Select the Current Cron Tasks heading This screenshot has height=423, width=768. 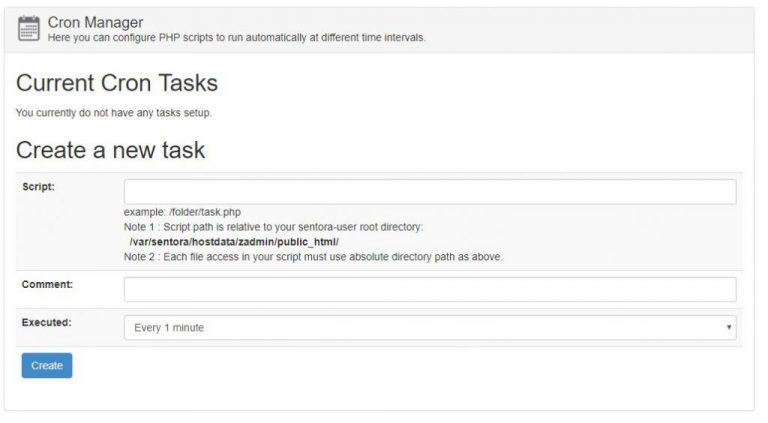[117, 83]
